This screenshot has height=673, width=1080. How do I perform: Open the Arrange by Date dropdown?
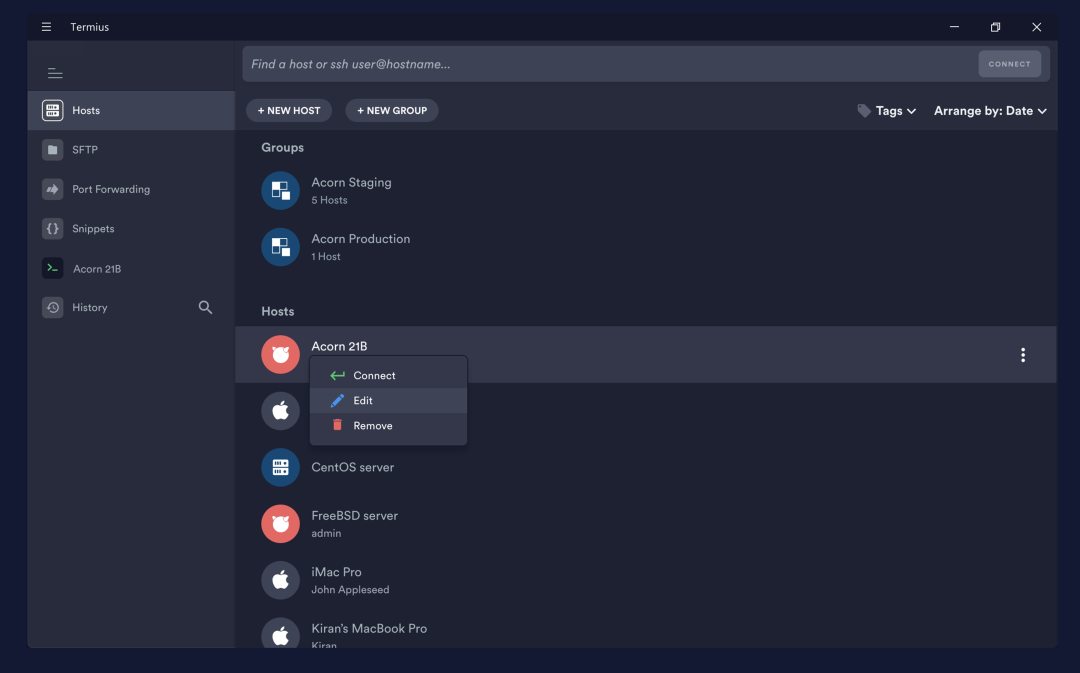coord(990,111)
